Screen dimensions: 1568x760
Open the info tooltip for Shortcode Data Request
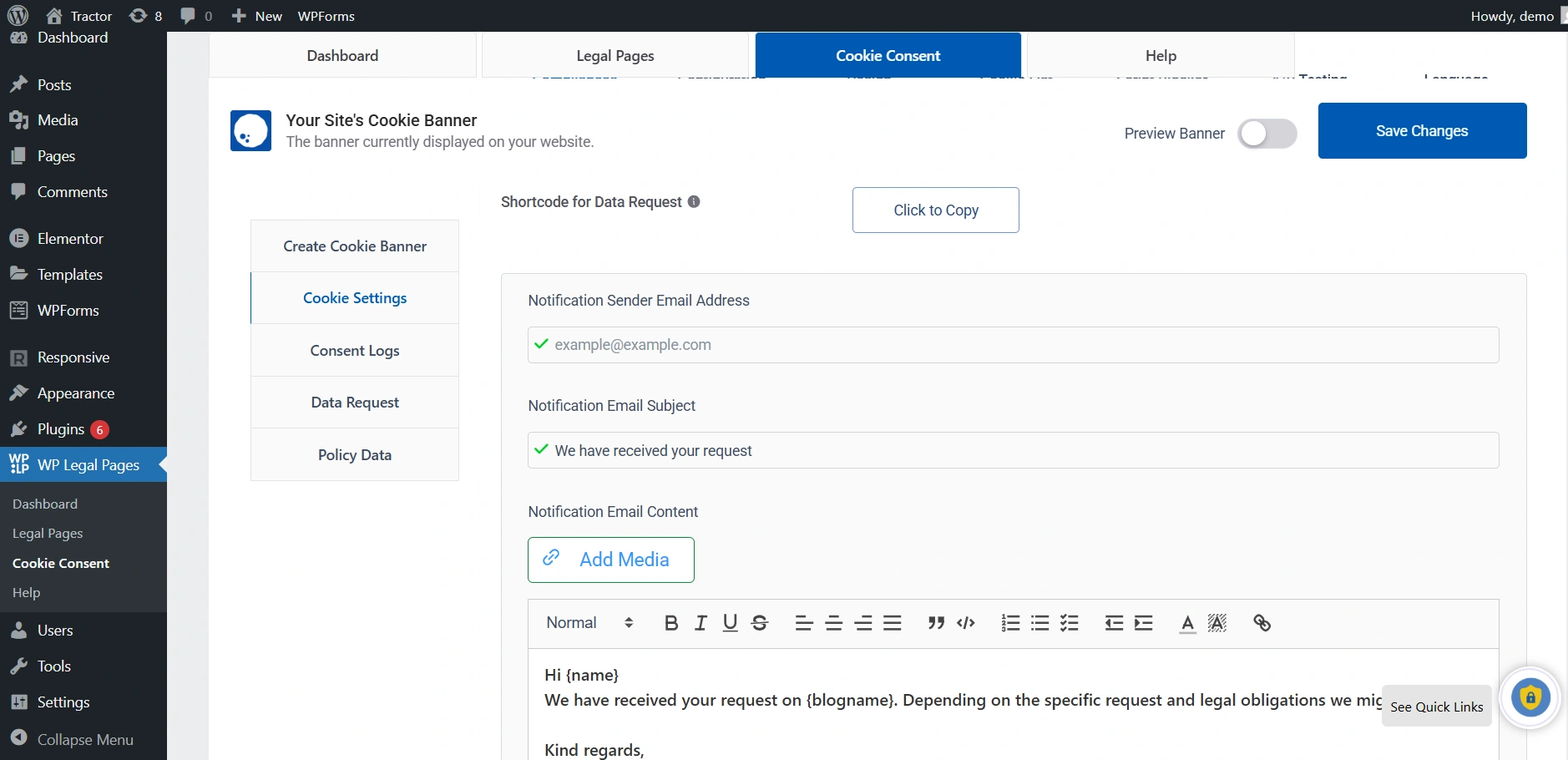(694, 202)
